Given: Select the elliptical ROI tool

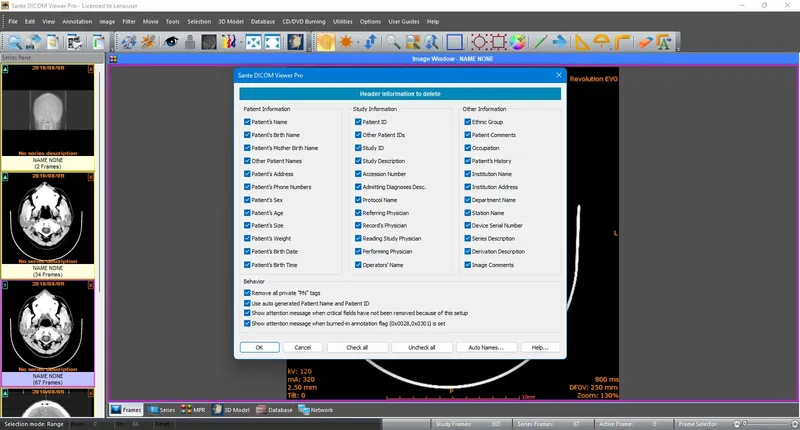Looking at the screenshot, I should pyautogui.click(x=479, y=42).
